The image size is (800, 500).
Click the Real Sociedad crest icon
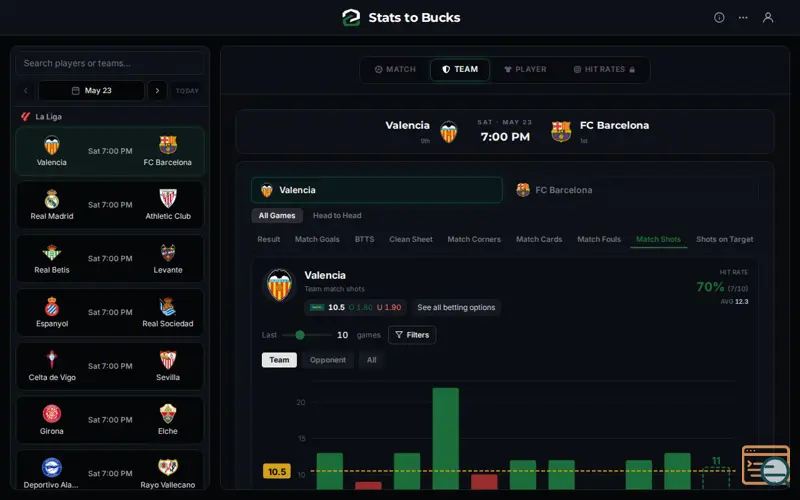click(167, 307)
